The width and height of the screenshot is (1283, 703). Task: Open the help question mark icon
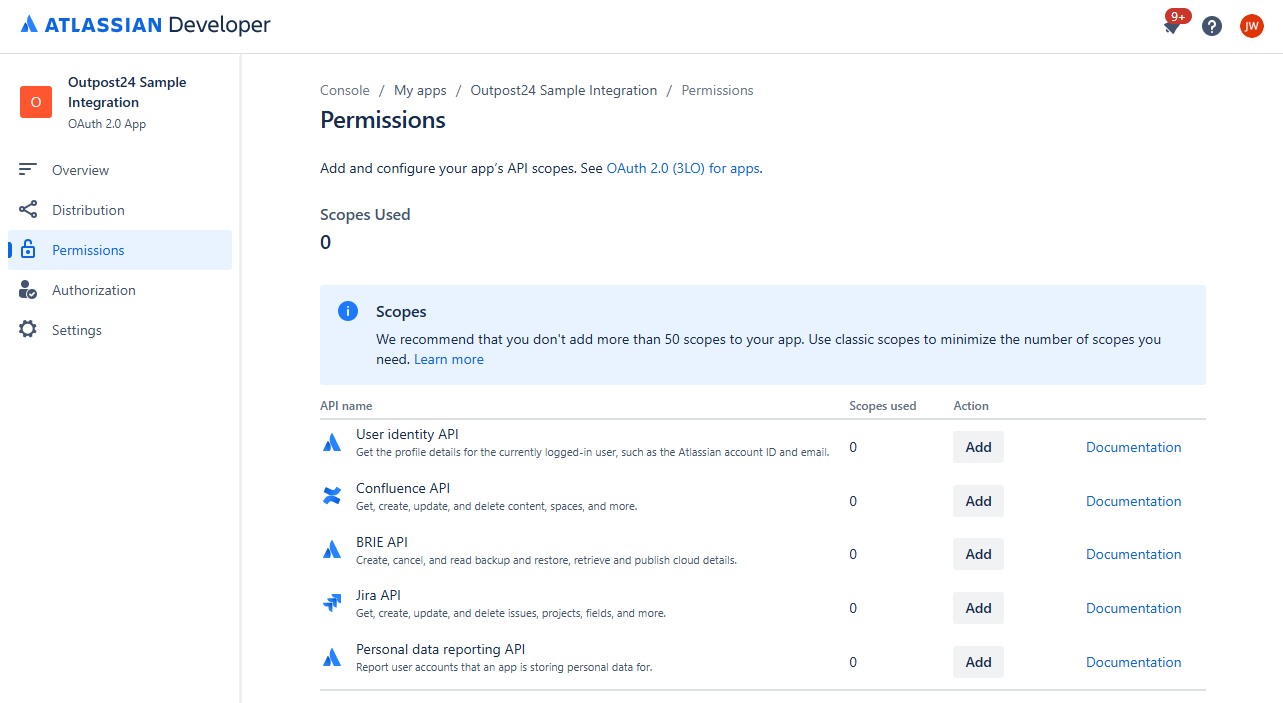pos(1212,26)
